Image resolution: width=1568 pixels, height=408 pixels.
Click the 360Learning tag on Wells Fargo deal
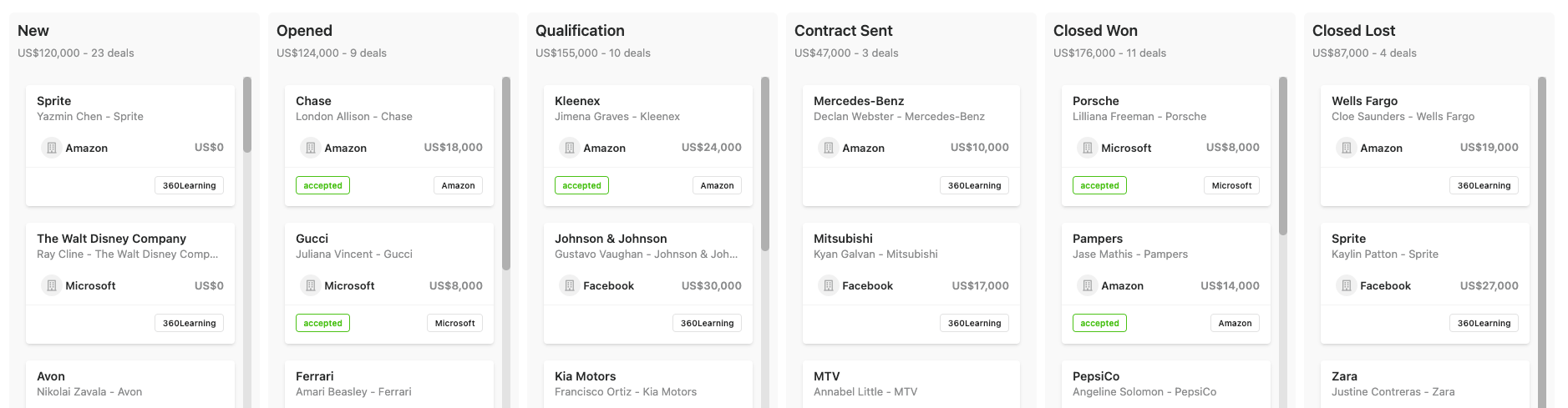coord(1484,185)
